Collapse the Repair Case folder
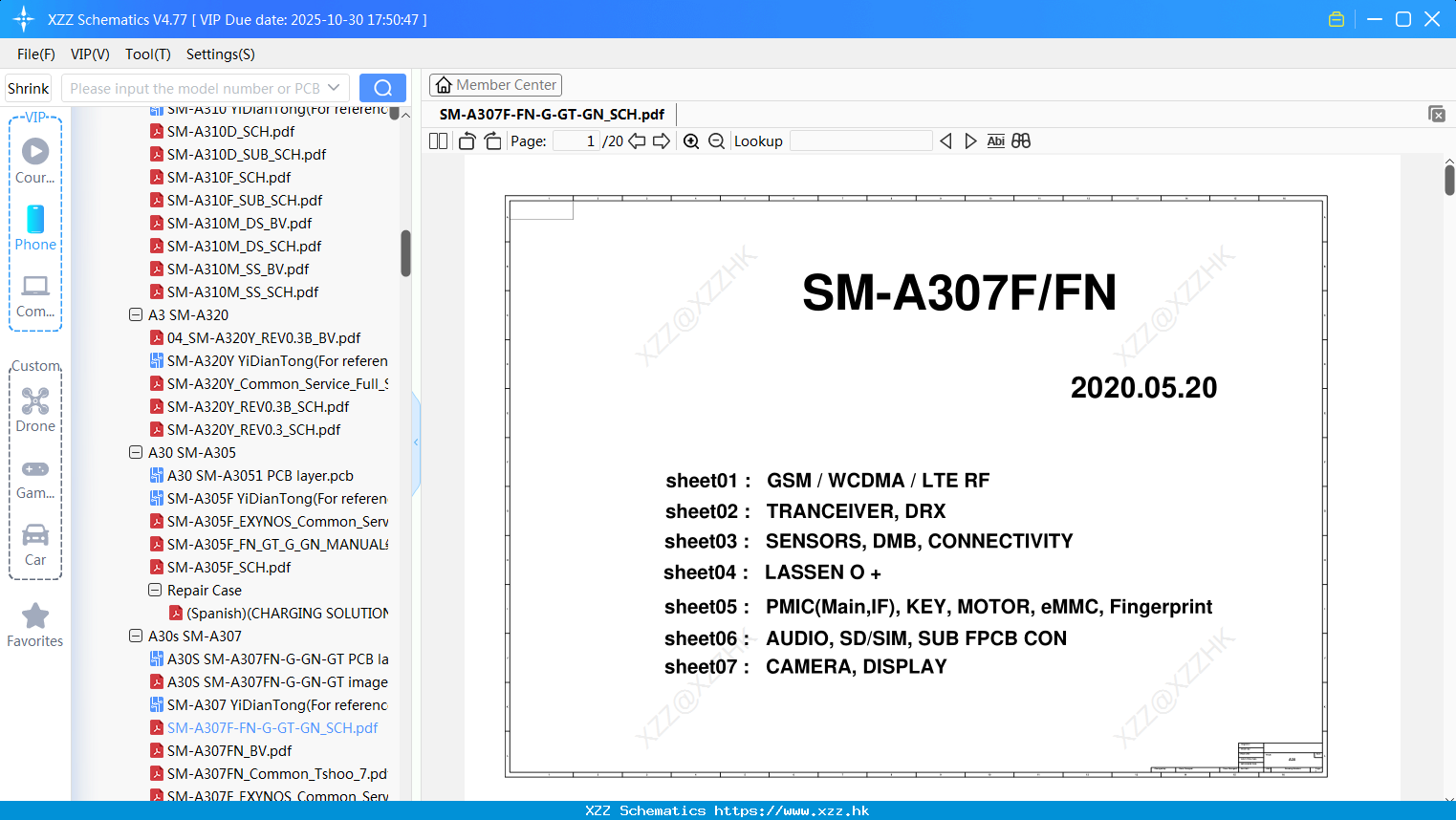The image size is (1456, 820). click(155, 590)
